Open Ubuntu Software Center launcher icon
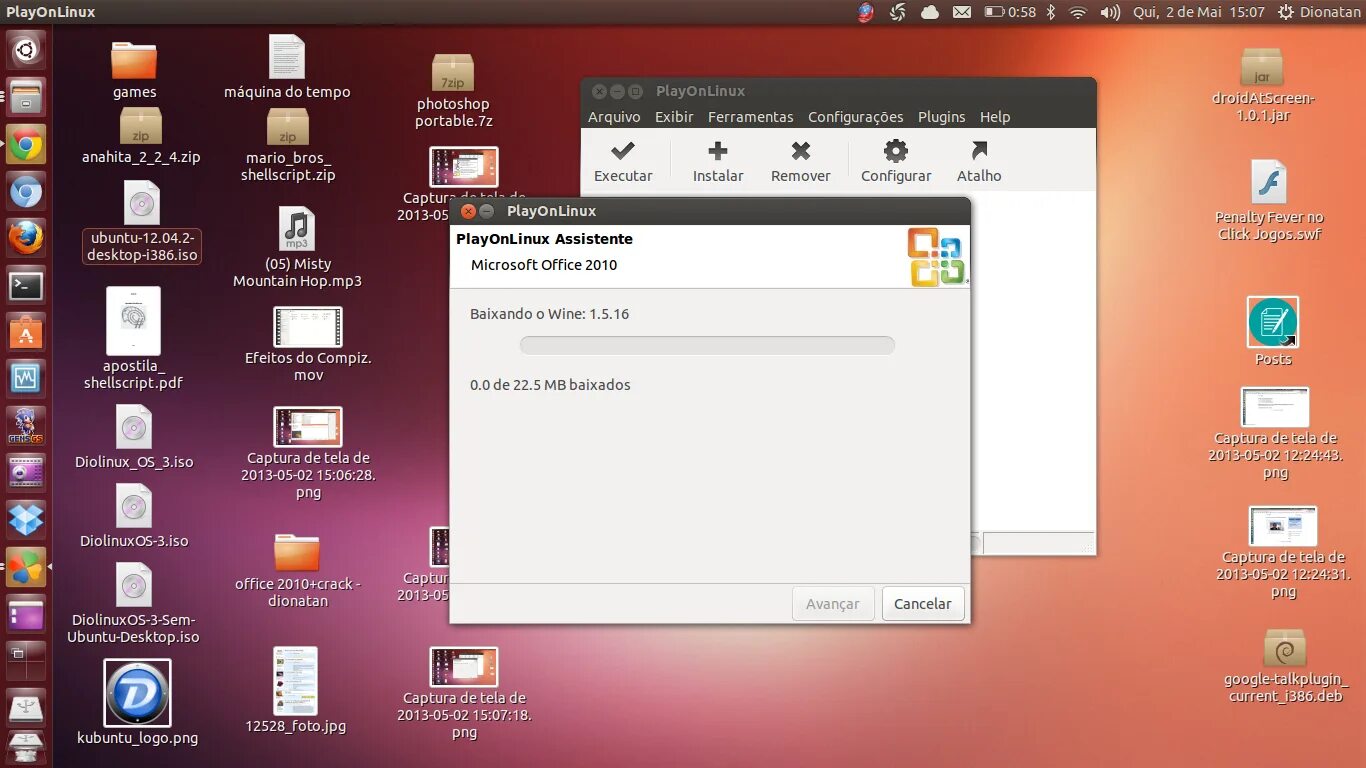Screen dimensions: 1366x768 (26, 333)
